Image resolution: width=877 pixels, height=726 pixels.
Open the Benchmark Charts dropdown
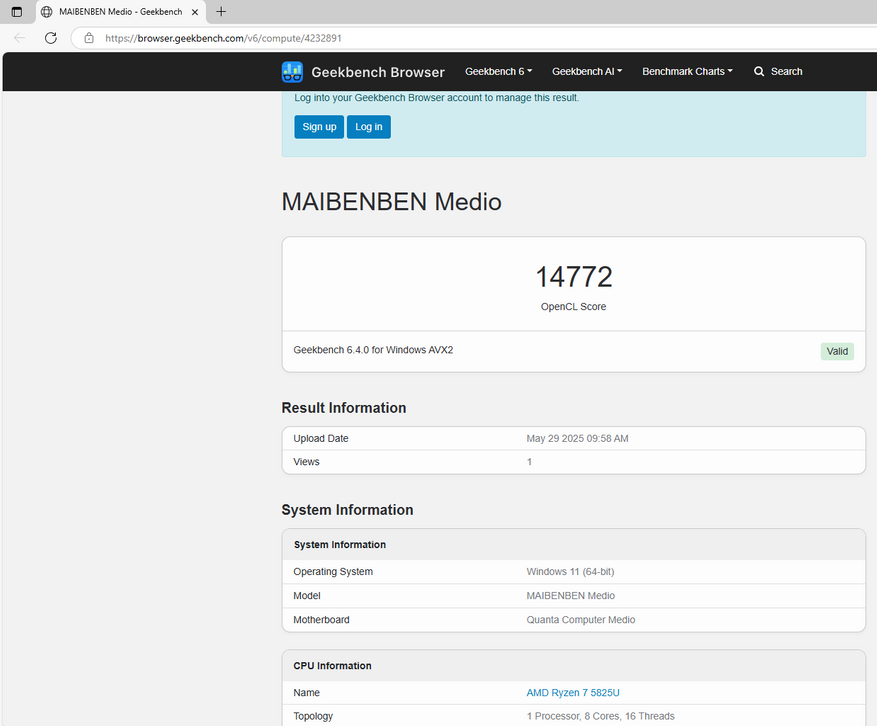tap(687, 72)
